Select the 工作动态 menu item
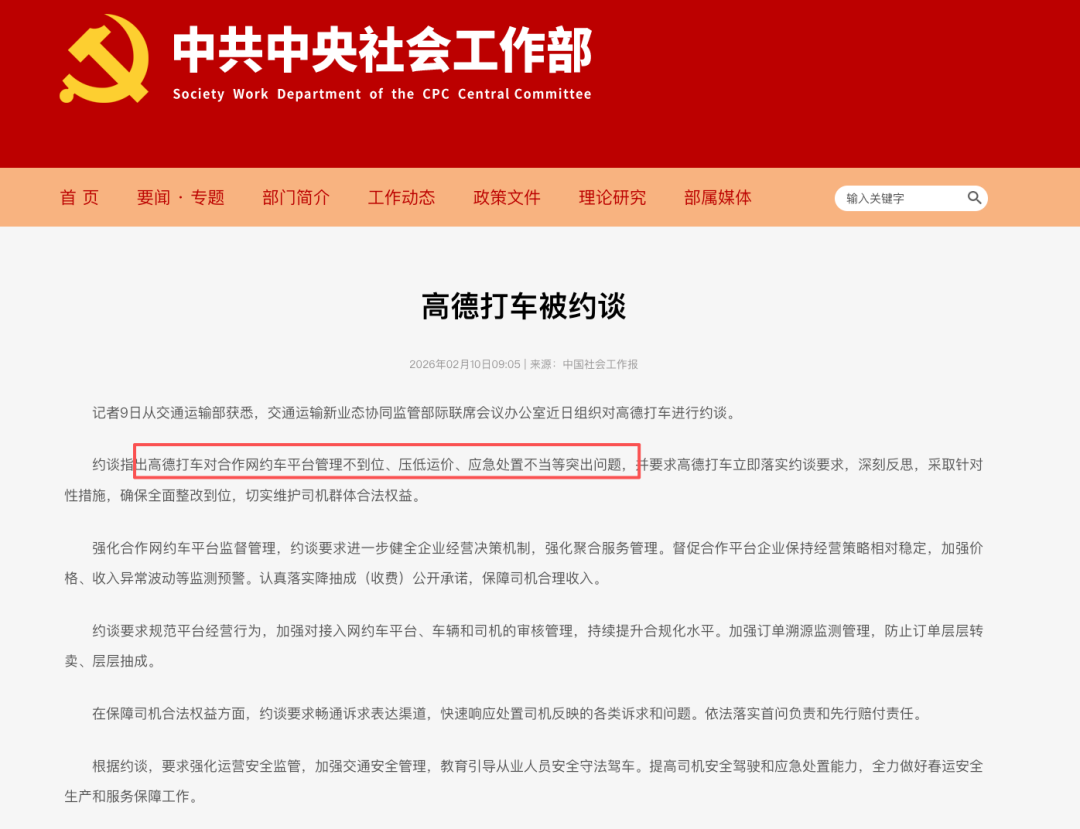 pyautogui.click(x=402, y=198)
